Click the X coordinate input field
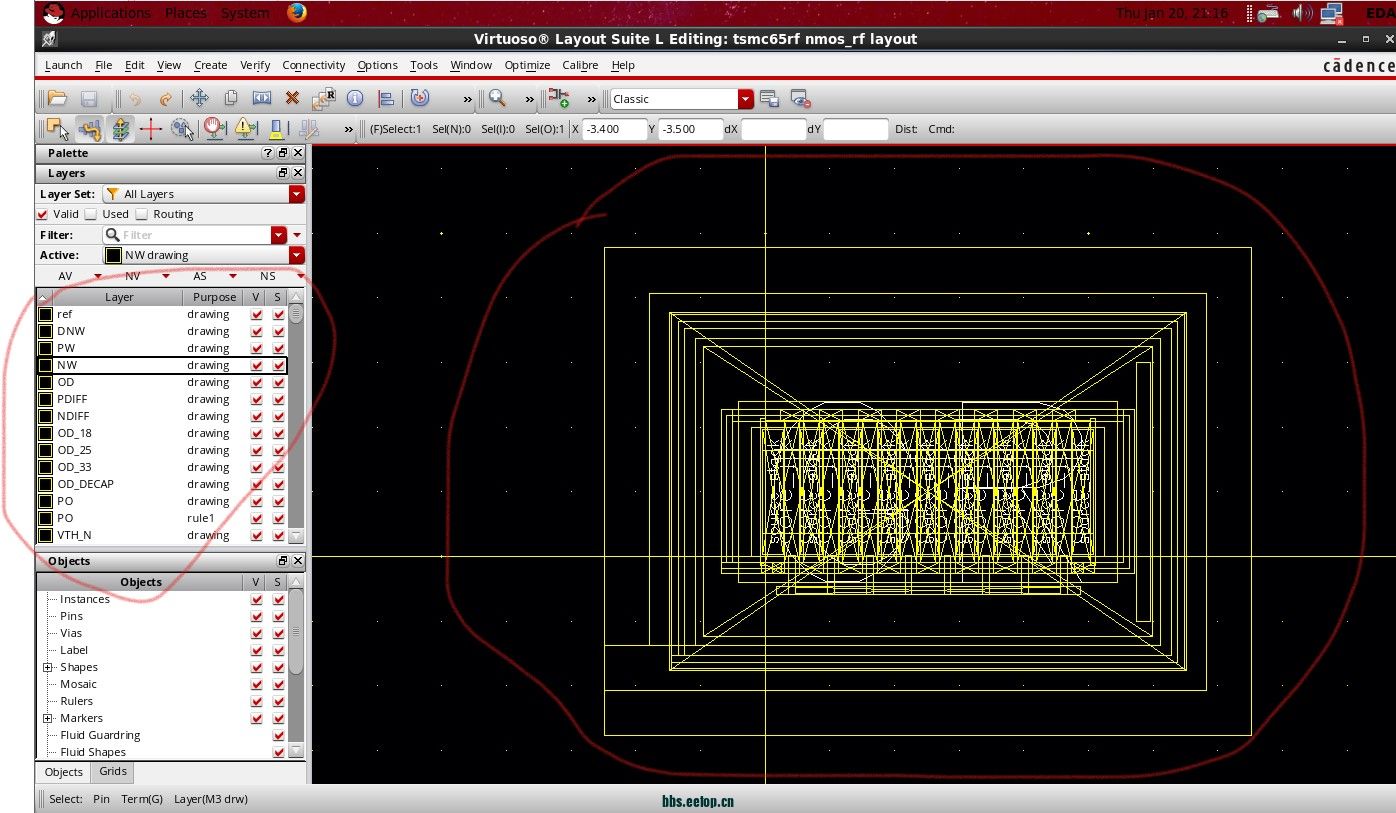Image resolution: width=1396 pixels, height=813 pixels. [615, 129]
